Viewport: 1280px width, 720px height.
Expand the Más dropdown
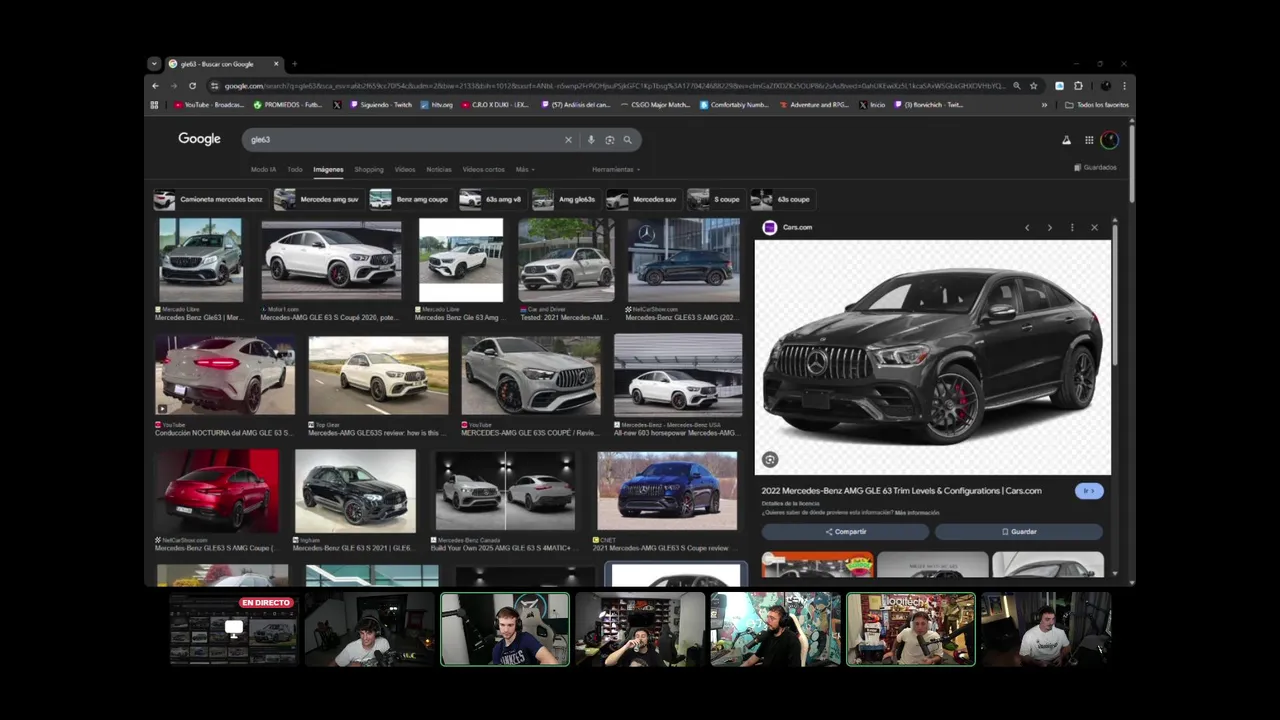[525, 169]
